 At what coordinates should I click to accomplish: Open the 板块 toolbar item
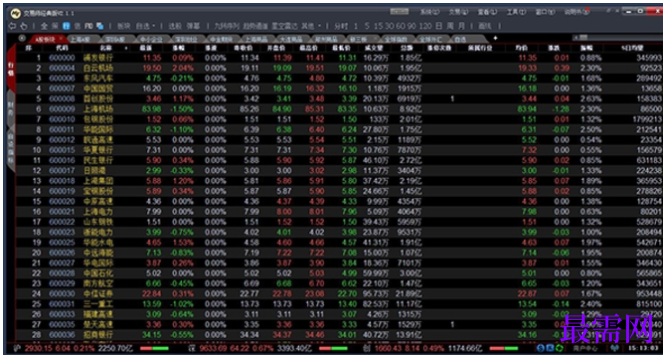[x=123, y=26]
